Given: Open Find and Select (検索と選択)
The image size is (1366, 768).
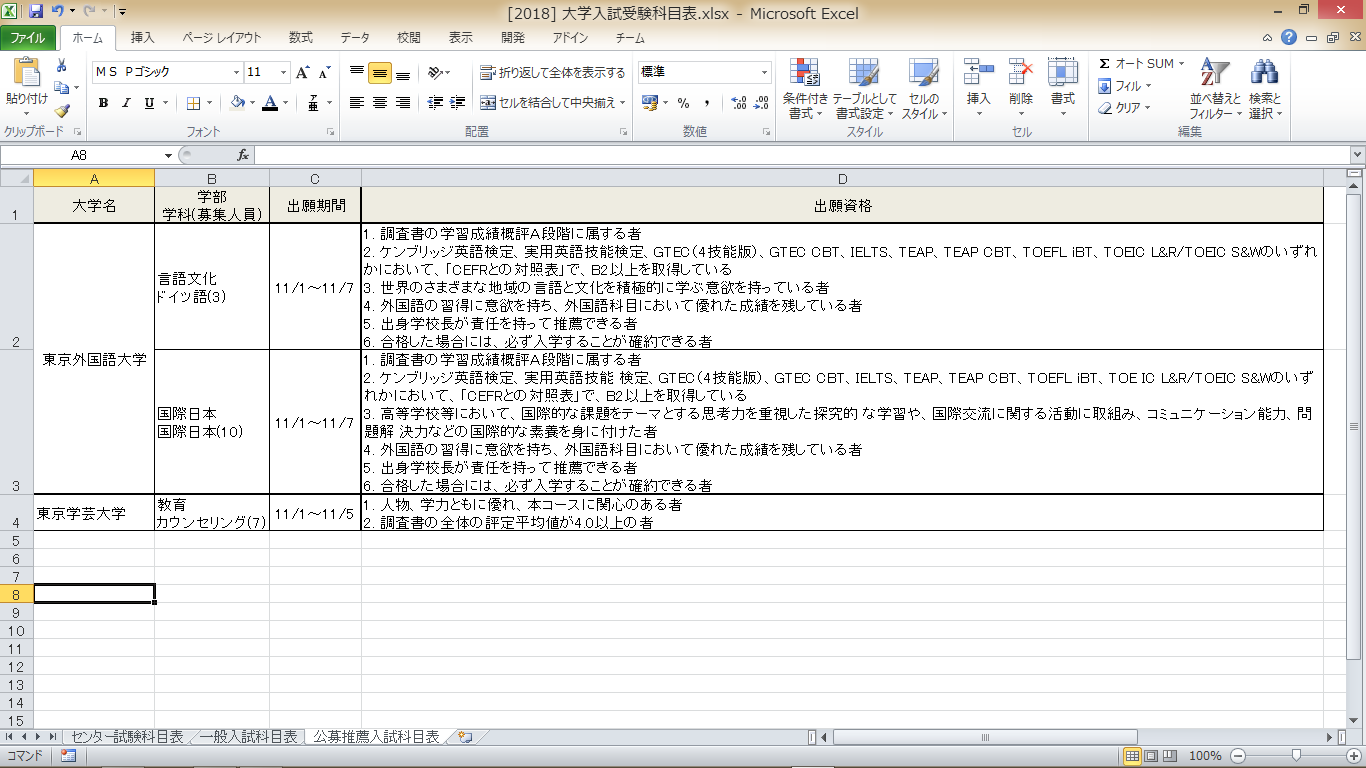Looking at the screenshot, I should pyautogui.click(x=1265, y=89).
